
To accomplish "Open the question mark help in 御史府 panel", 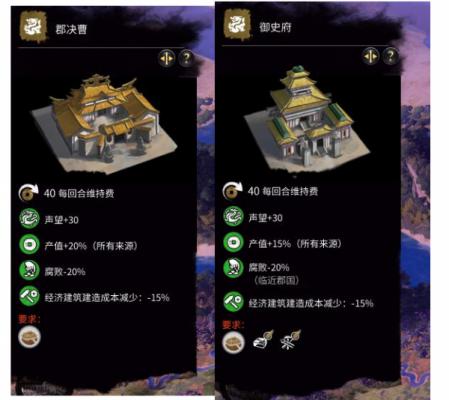I will (390, 56).
